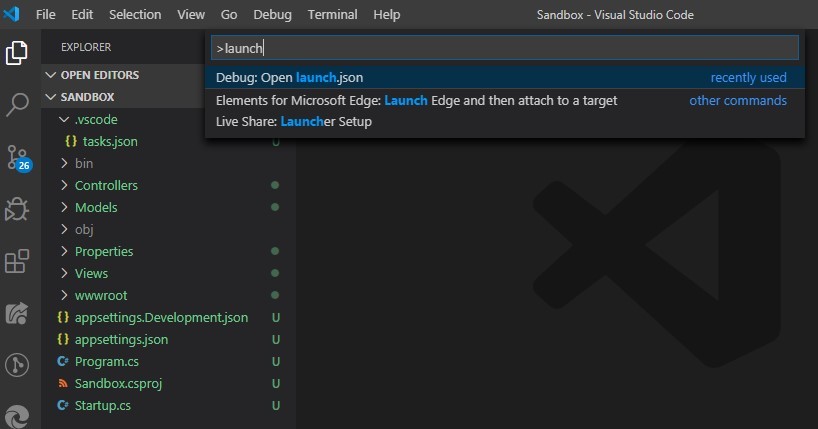Open the Explorer view in the activity bar
818x429 pixels.
click(17, 53)
